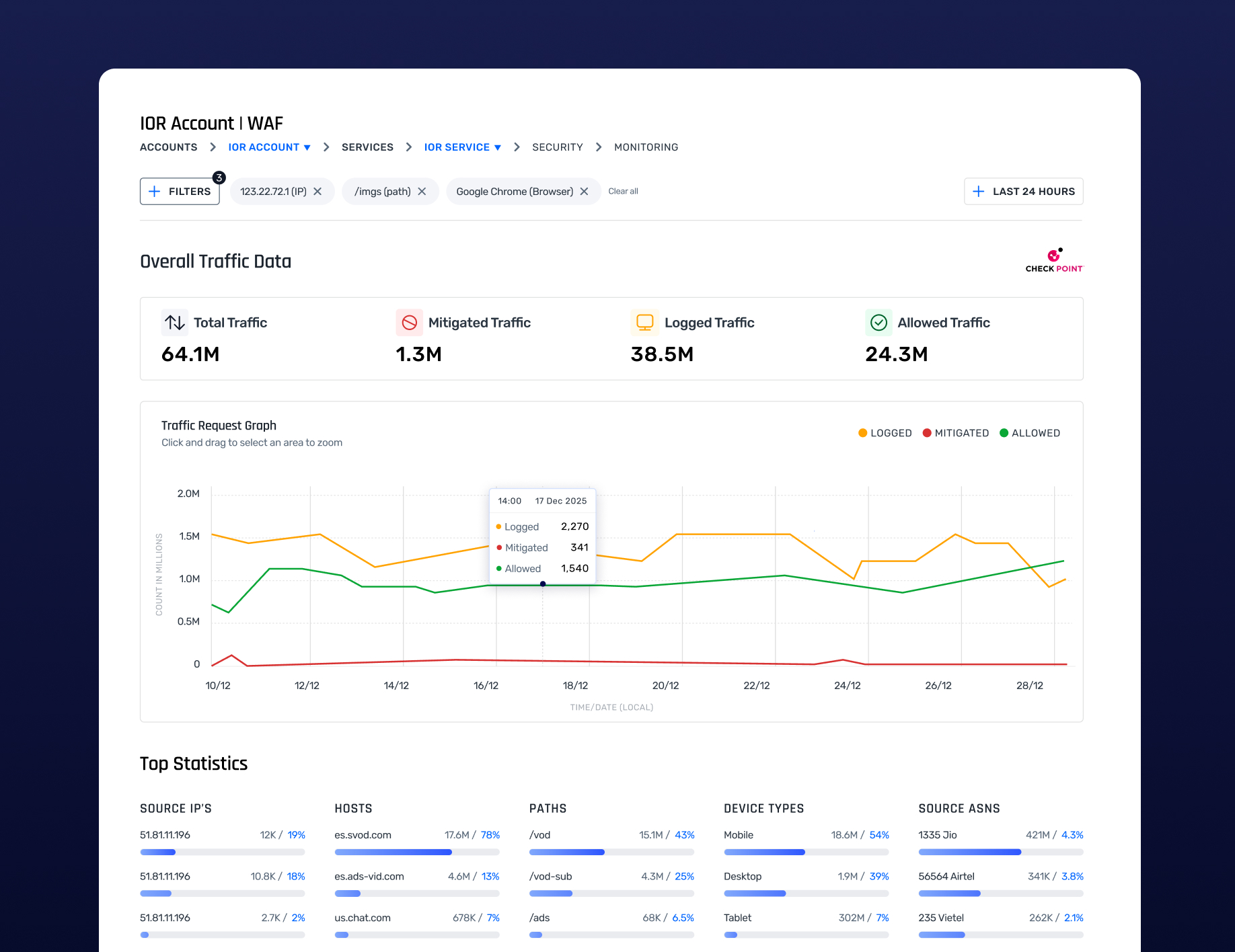Click the Clear all link

coord(623,192)
